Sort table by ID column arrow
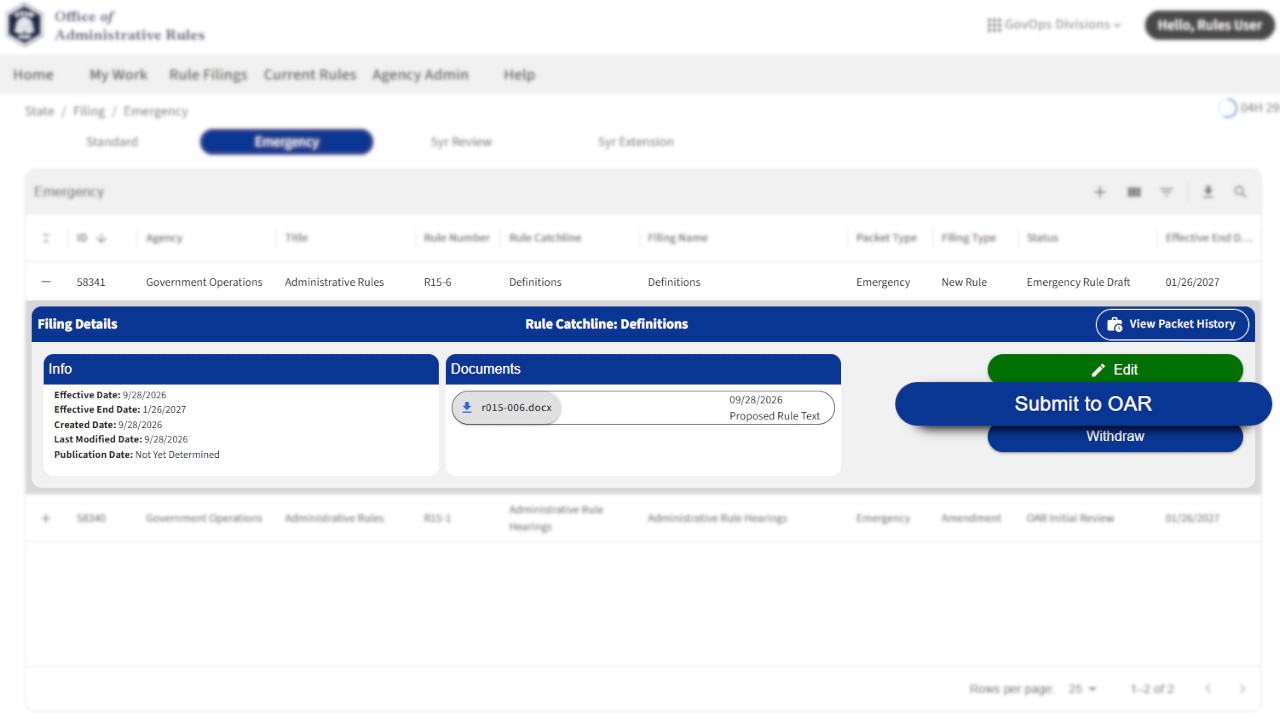This screenshot has width=1280, height=720. pyautogui.click(x=101, y=238)
